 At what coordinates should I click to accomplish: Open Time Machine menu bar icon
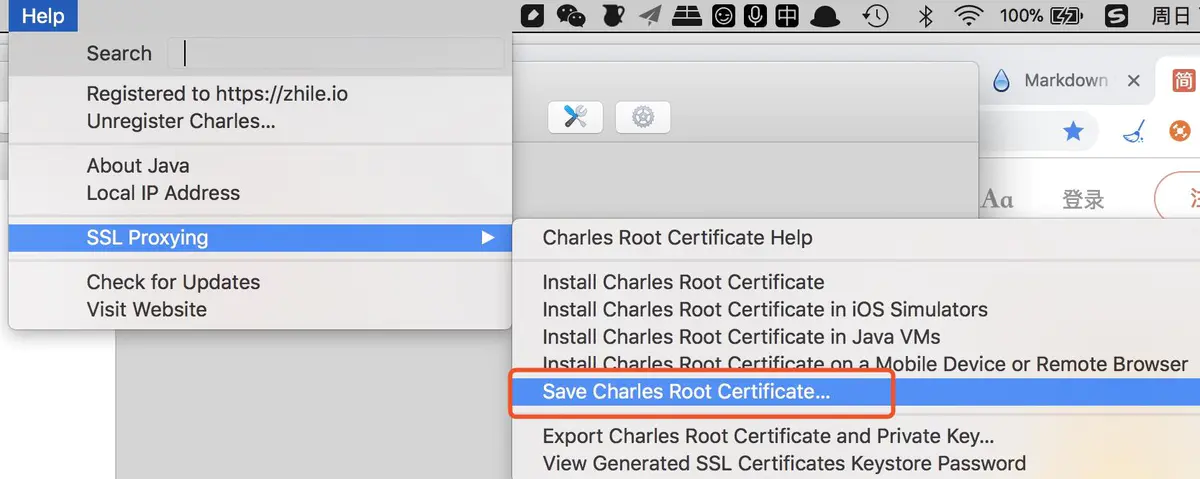coord(875,16)
